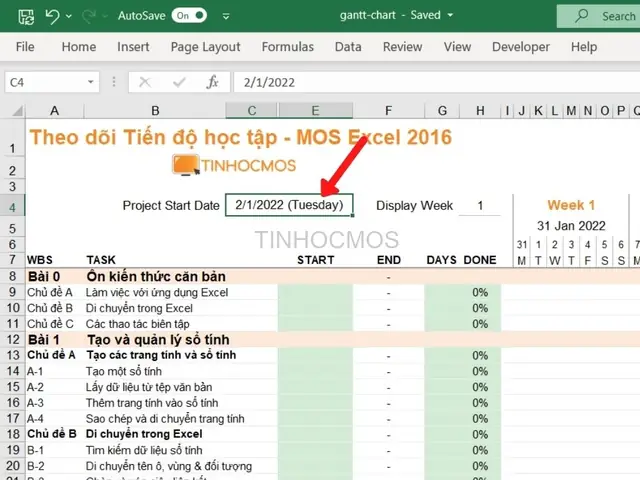This screenshot has width=640, height=480.
Task: Select column E header
Action: point(316,111)
